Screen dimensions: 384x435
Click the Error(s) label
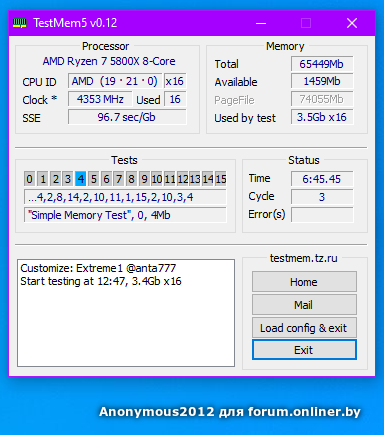(267, 214)
